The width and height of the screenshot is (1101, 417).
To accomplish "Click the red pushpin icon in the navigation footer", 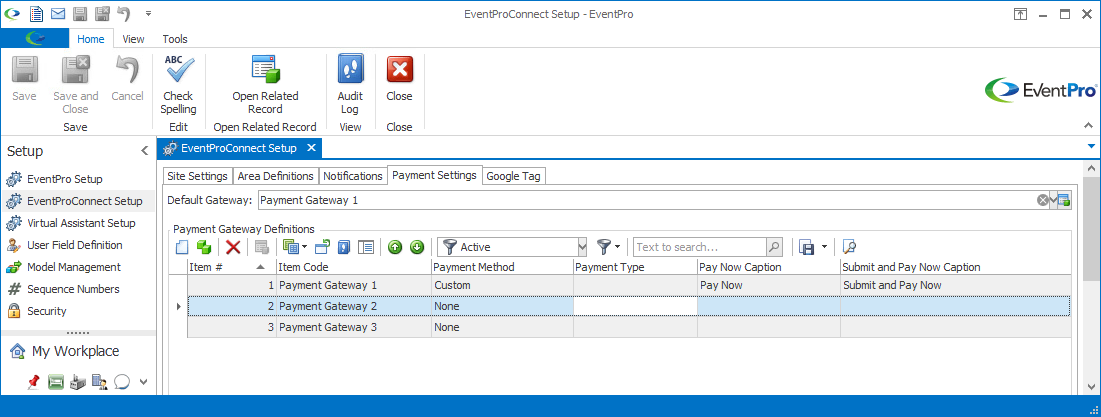I will tap(33, 382).
